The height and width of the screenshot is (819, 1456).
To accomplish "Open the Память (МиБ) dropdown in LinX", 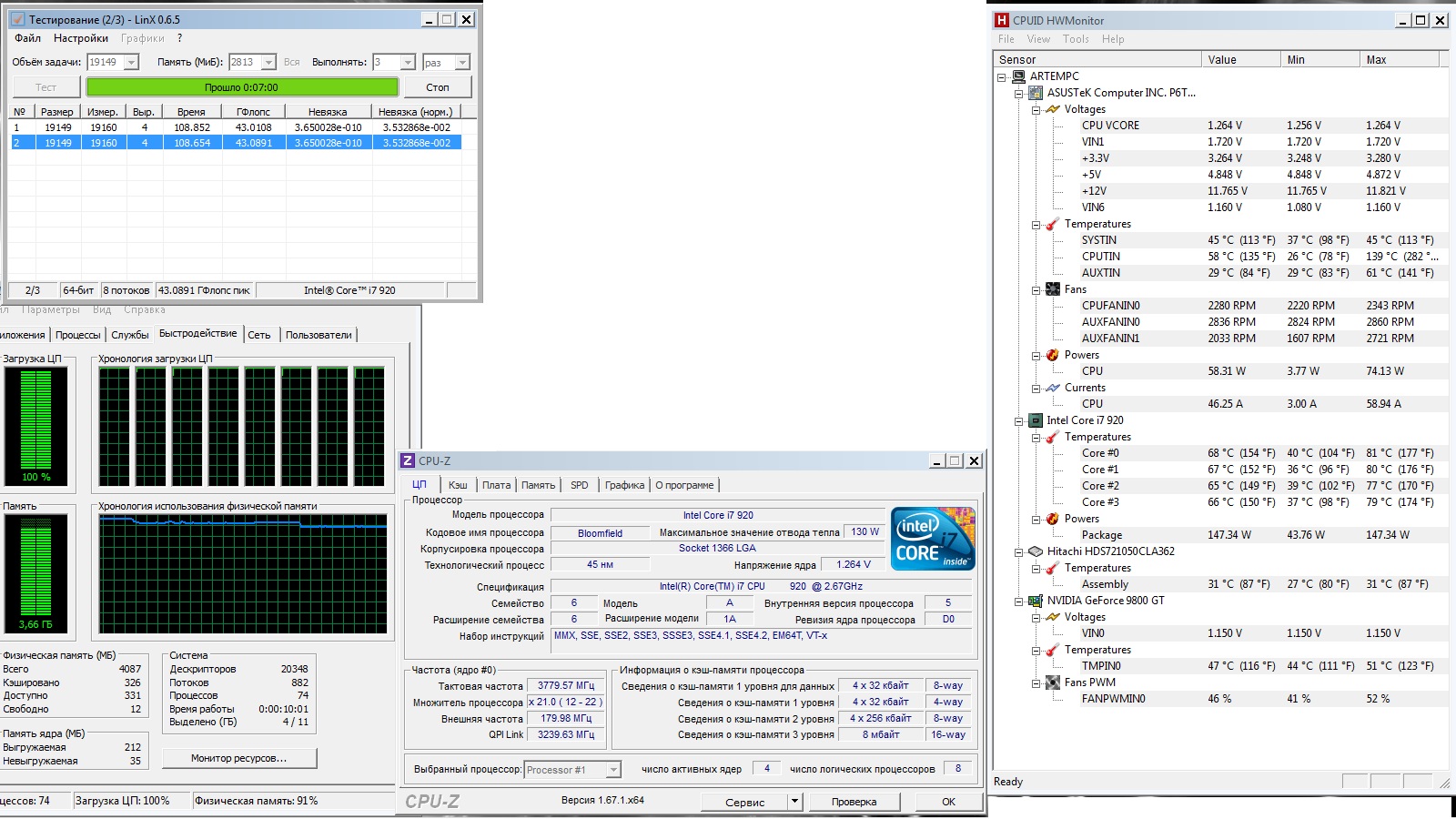I will pyautogui.click(x=268, y=62).
